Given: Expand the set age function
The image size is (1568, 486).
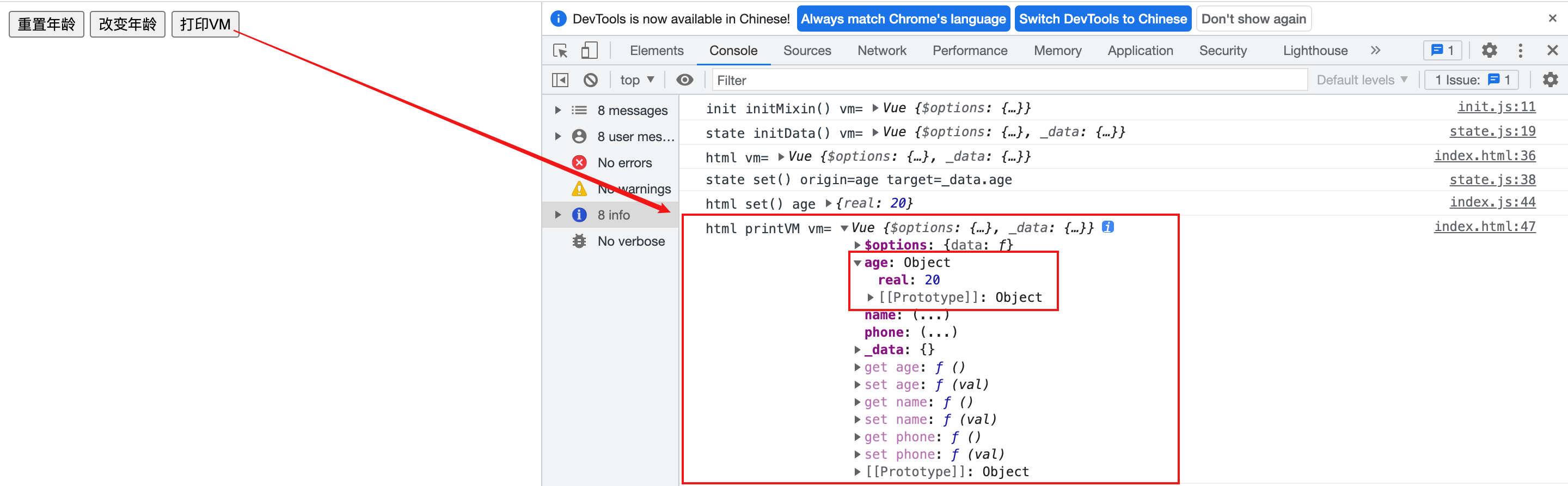Looking at the screenshot, I should click(857, 385).
